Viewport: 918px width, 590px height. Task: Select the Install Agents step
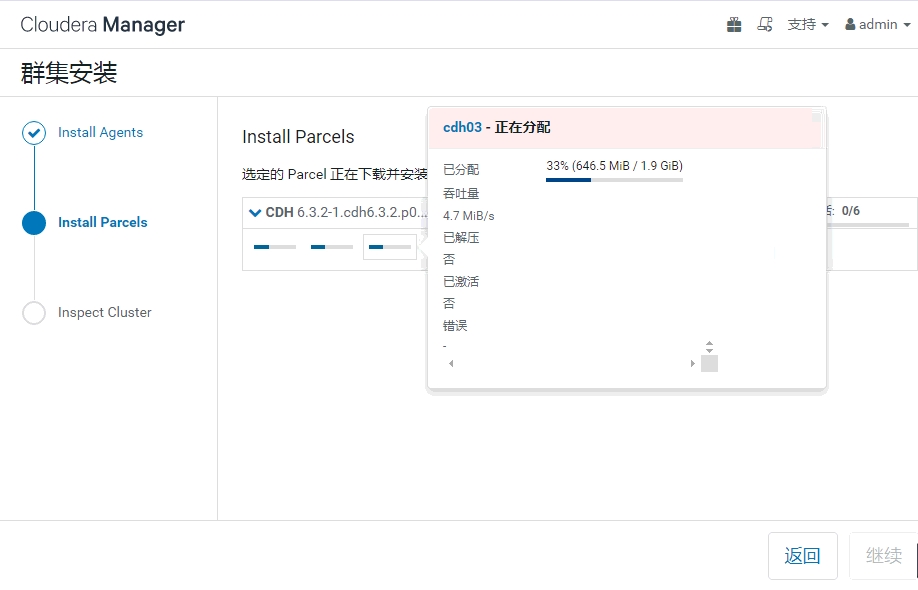click(100, 132)
